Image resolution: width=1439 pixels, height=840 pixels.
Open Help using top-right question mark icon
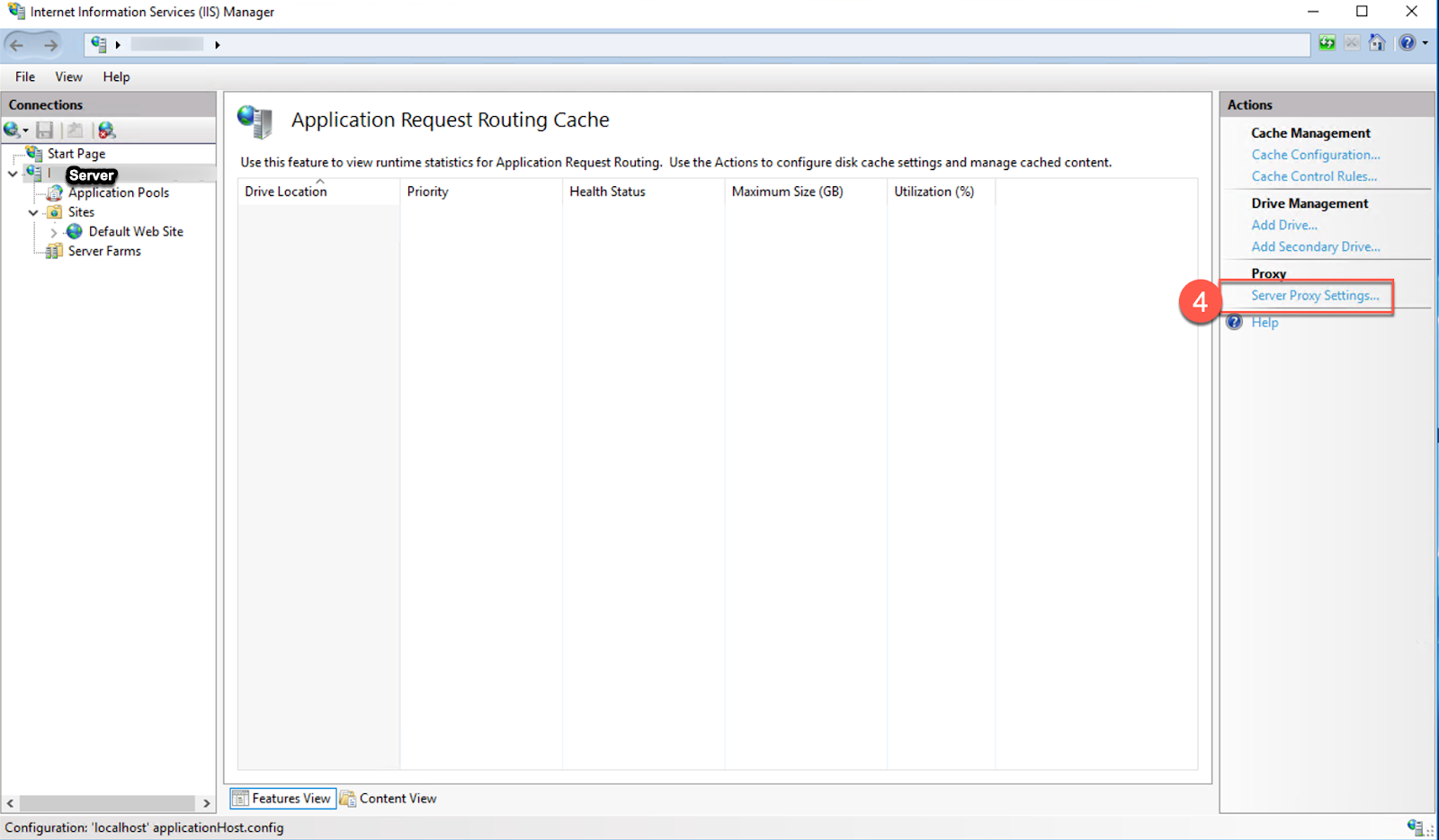pyautogui.click(x=1407, y=43)
